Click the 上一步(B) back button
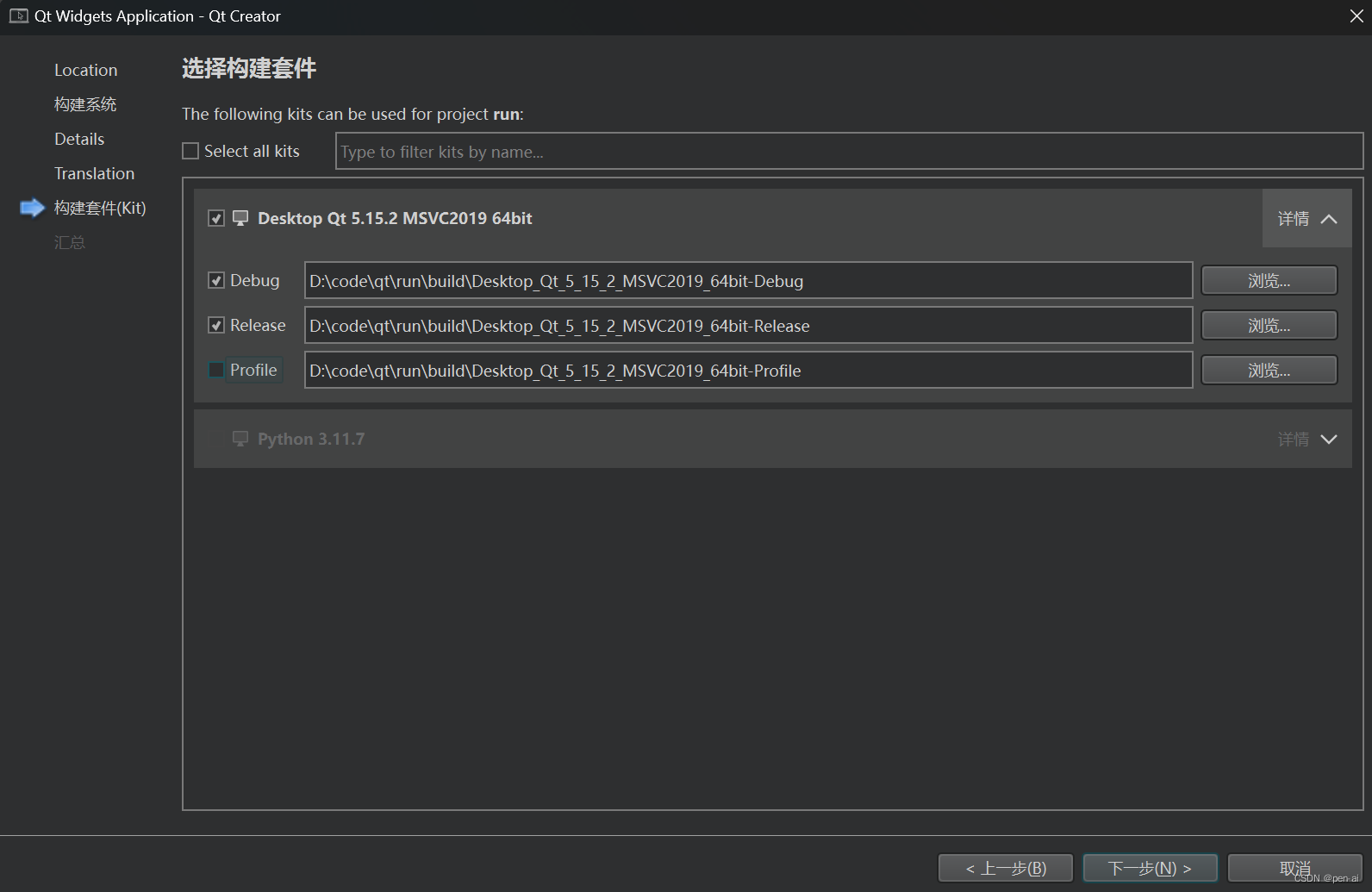Screen dimensions: 1372x892 (x=1006, y=868)
